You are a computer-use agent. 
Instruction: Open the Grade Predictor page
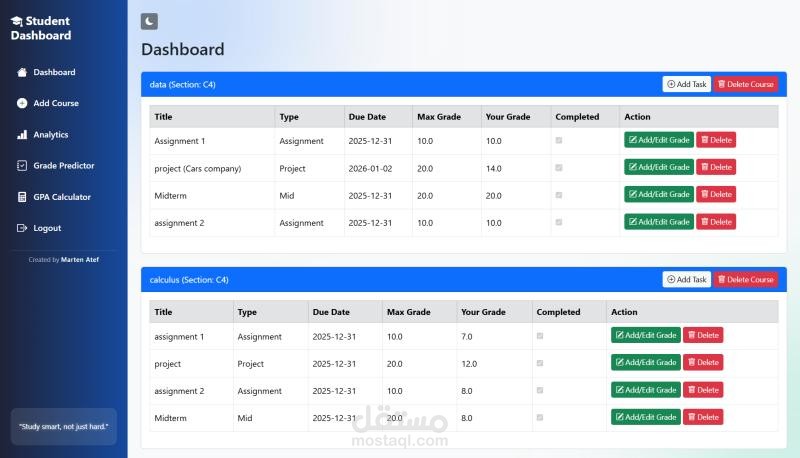click(64, 166)
